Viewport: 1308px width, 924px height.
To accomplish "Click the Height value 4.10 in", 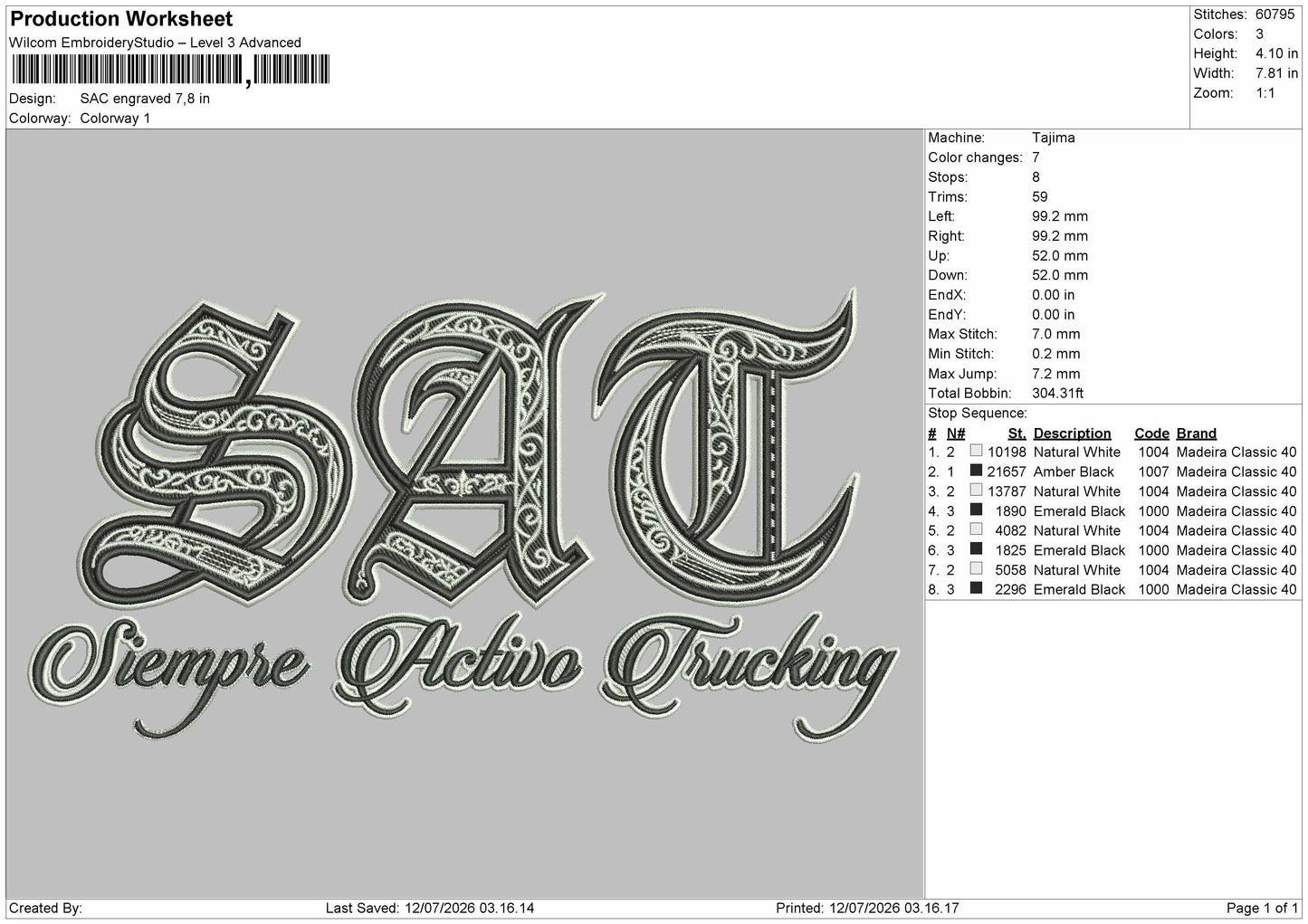I will click(x=1276, y=53).
